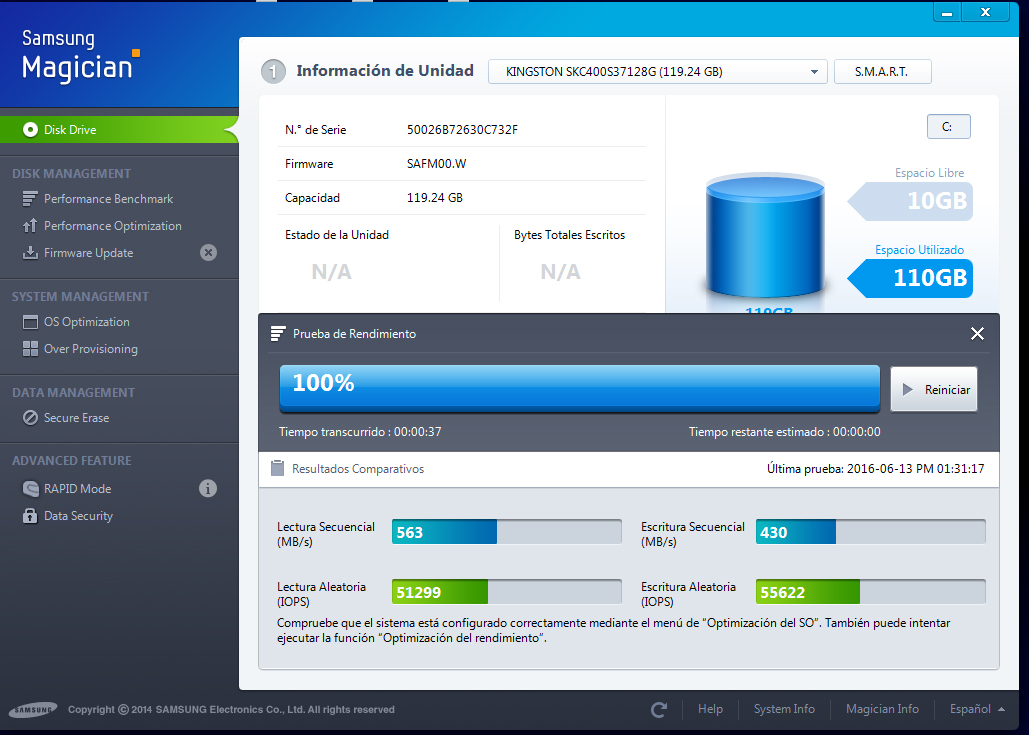Click the Over Provisioning grid icon

pyautogui.click(x=30, y=349)
